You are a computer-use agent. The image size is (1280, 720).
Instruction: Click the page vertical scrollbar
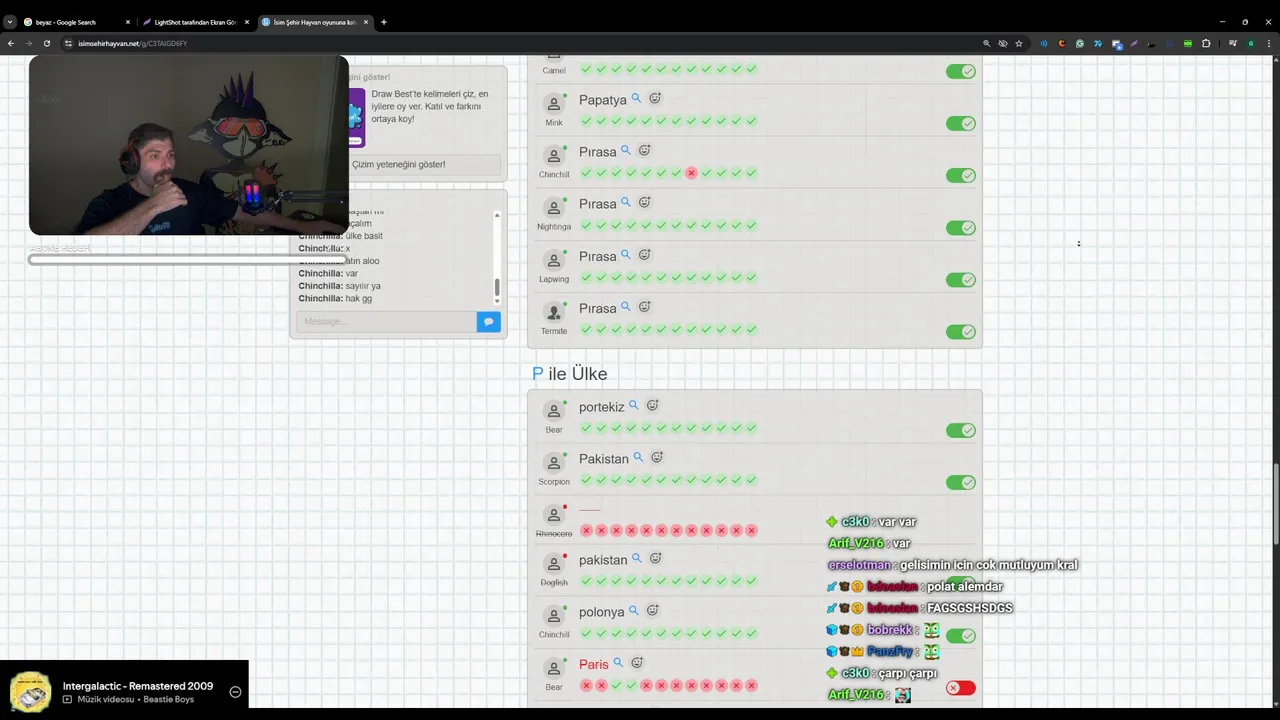1275,506
